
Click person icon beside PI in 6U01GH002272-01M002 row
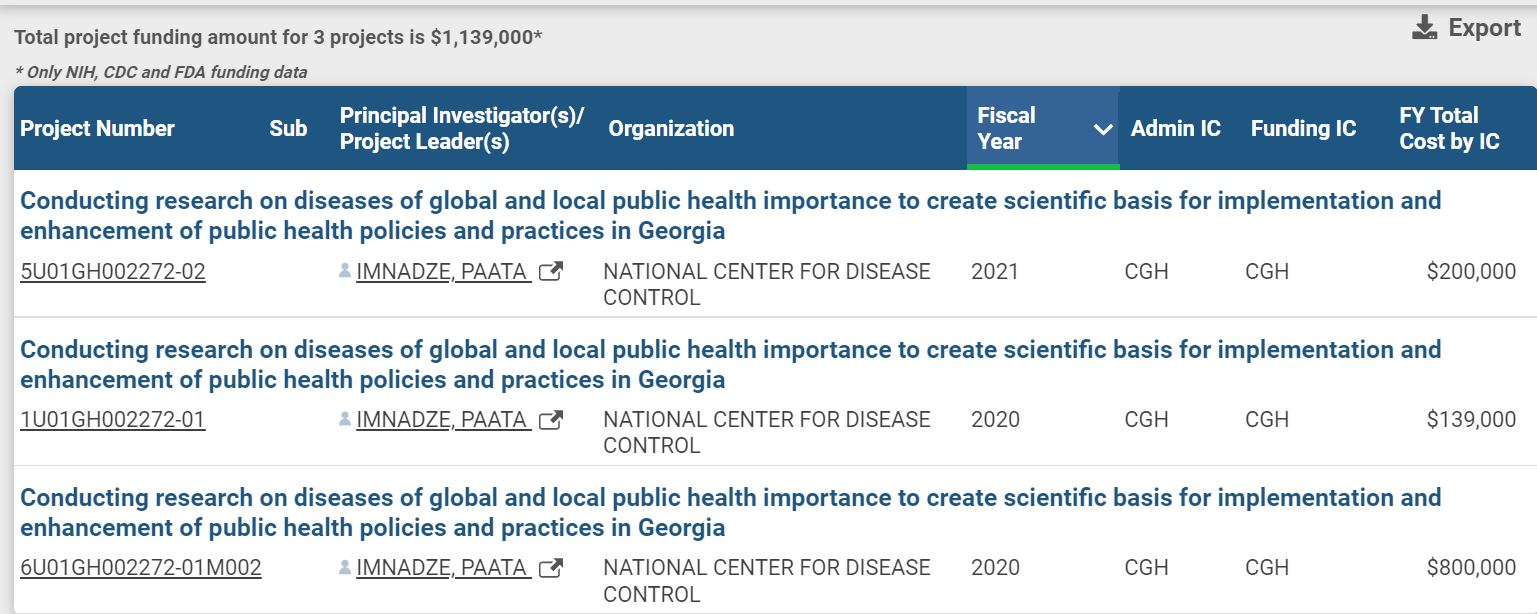(345, 568)
